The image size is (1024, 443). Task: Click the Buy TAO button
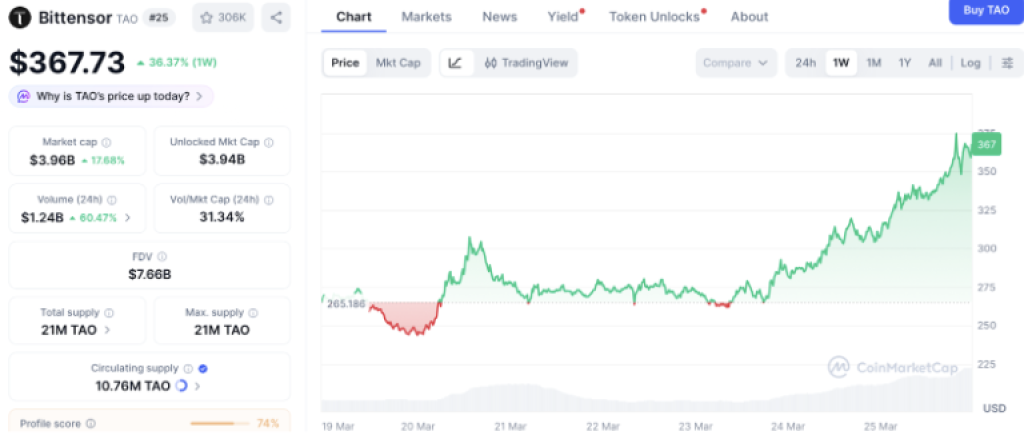[x=985, y=10]
